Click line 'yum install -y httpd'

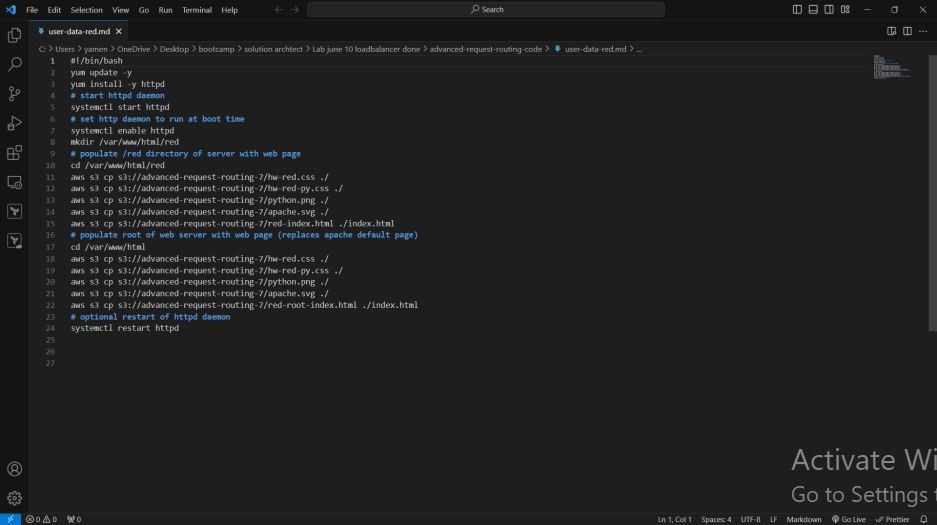[117, 84]
